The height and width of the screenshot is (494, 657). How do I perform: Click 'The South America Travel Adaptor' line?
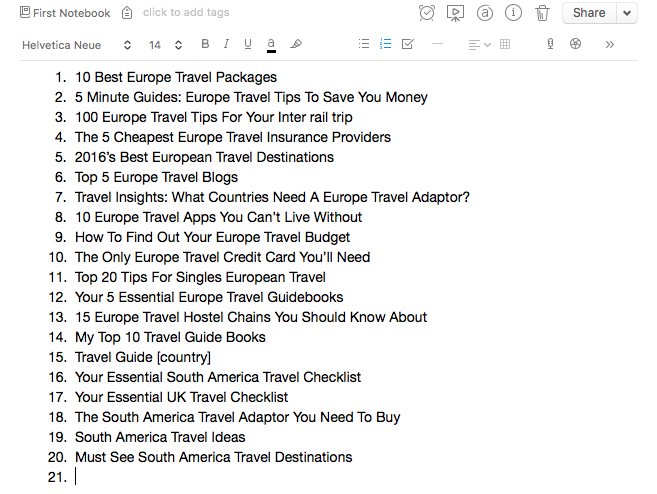[x=238, y=417]
